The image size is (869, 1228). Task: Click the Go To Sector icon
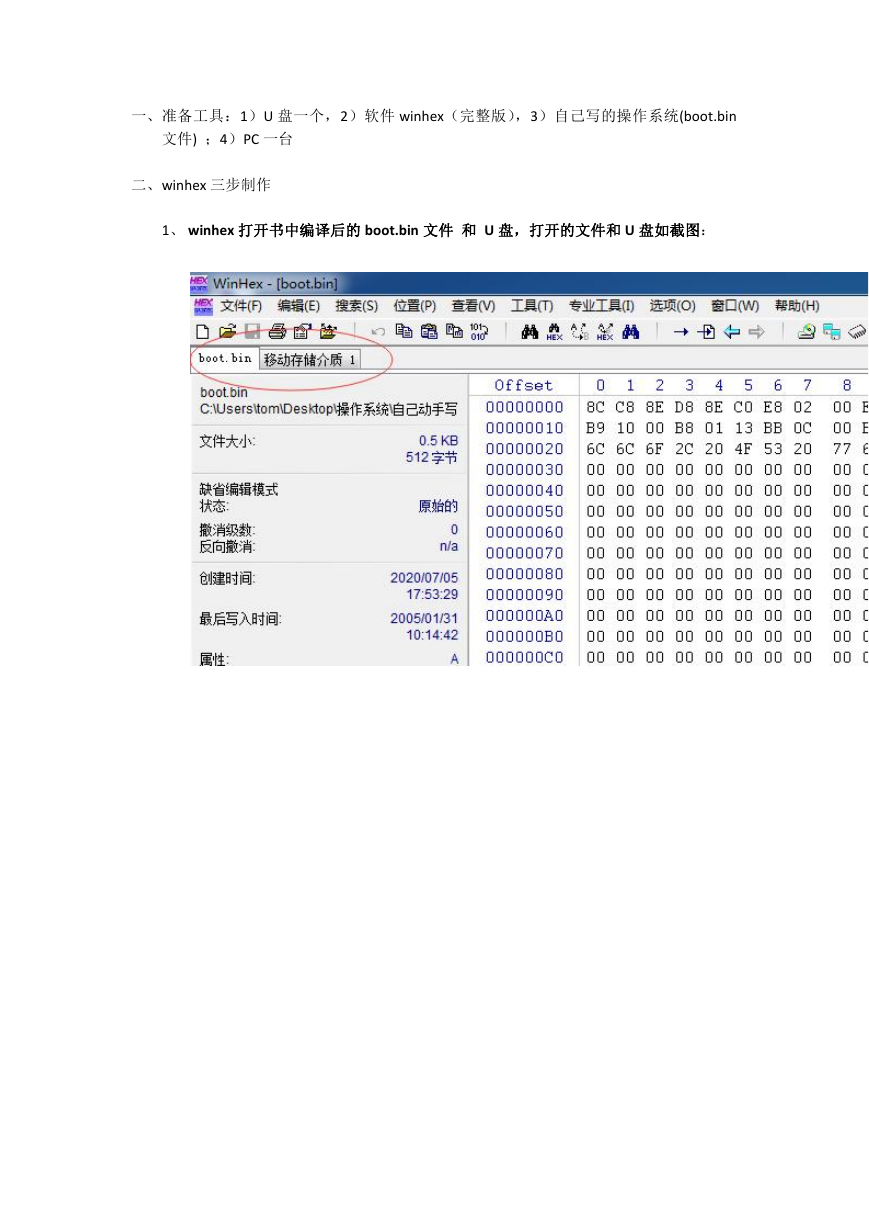(707, 332)
